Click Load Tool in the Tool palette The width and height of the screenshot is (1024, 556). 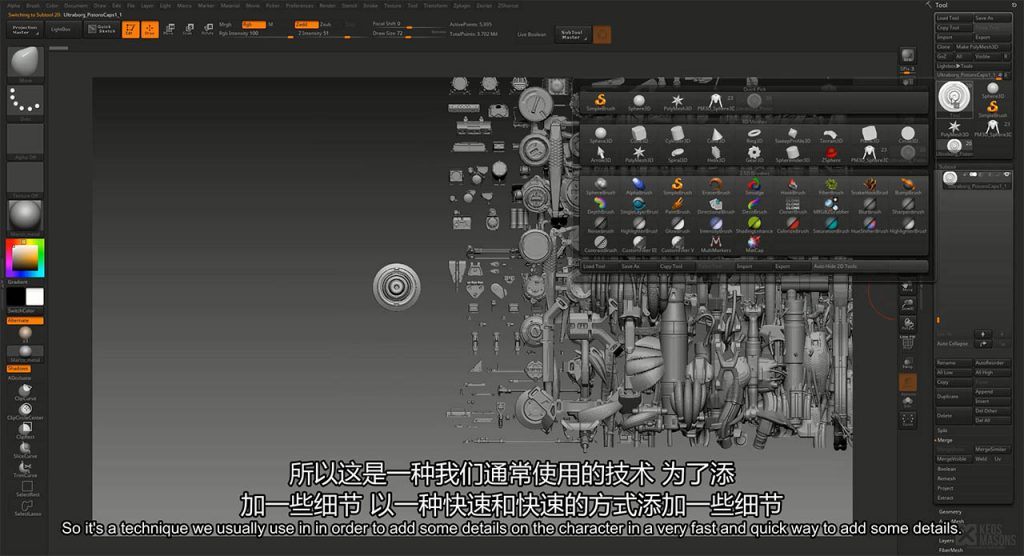pos(953,18)
